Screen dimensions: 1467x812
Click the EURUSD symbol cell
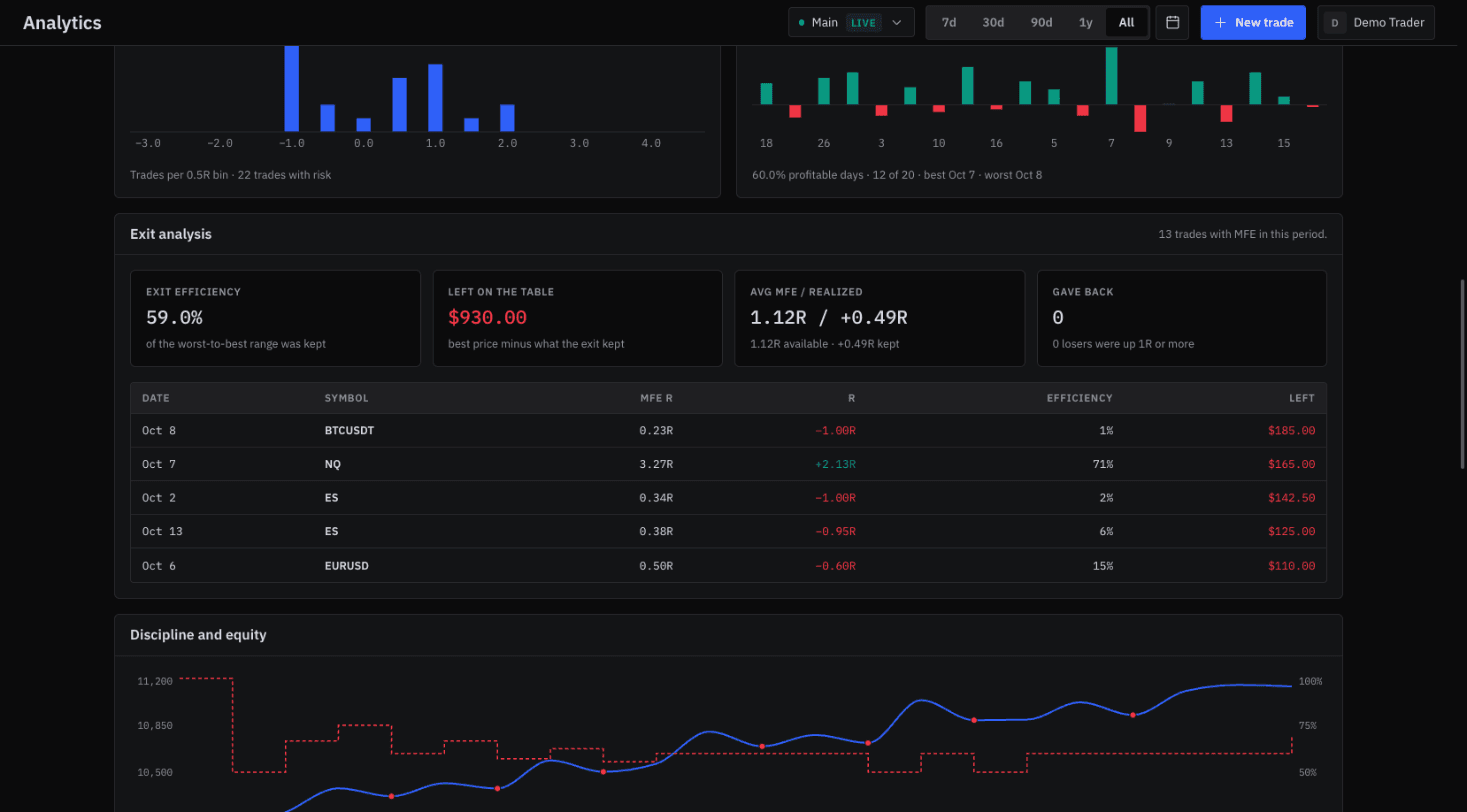click(x=347, y=566)
